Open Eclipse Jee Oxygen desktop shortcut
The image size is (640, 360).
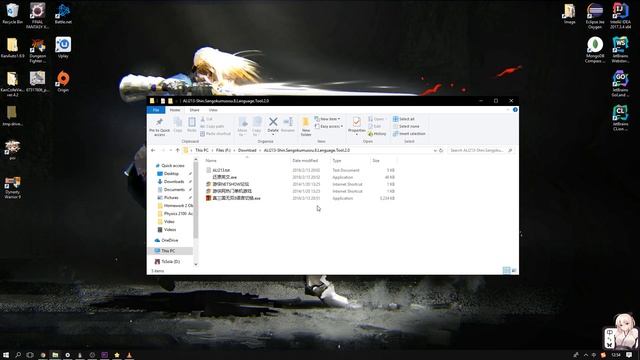click(x=595, y=16)
